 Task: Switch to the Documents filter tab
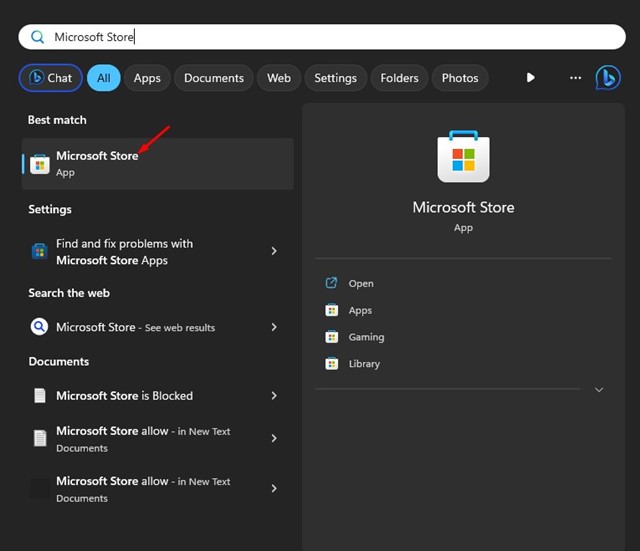coord(214,78)
